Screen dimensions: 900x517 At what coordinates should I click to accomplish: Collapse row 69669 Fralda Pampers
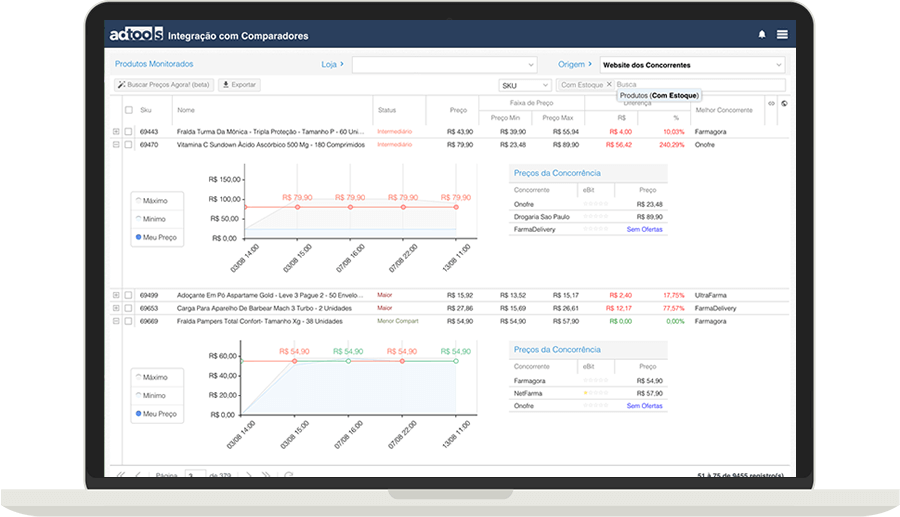click(116, 321)
